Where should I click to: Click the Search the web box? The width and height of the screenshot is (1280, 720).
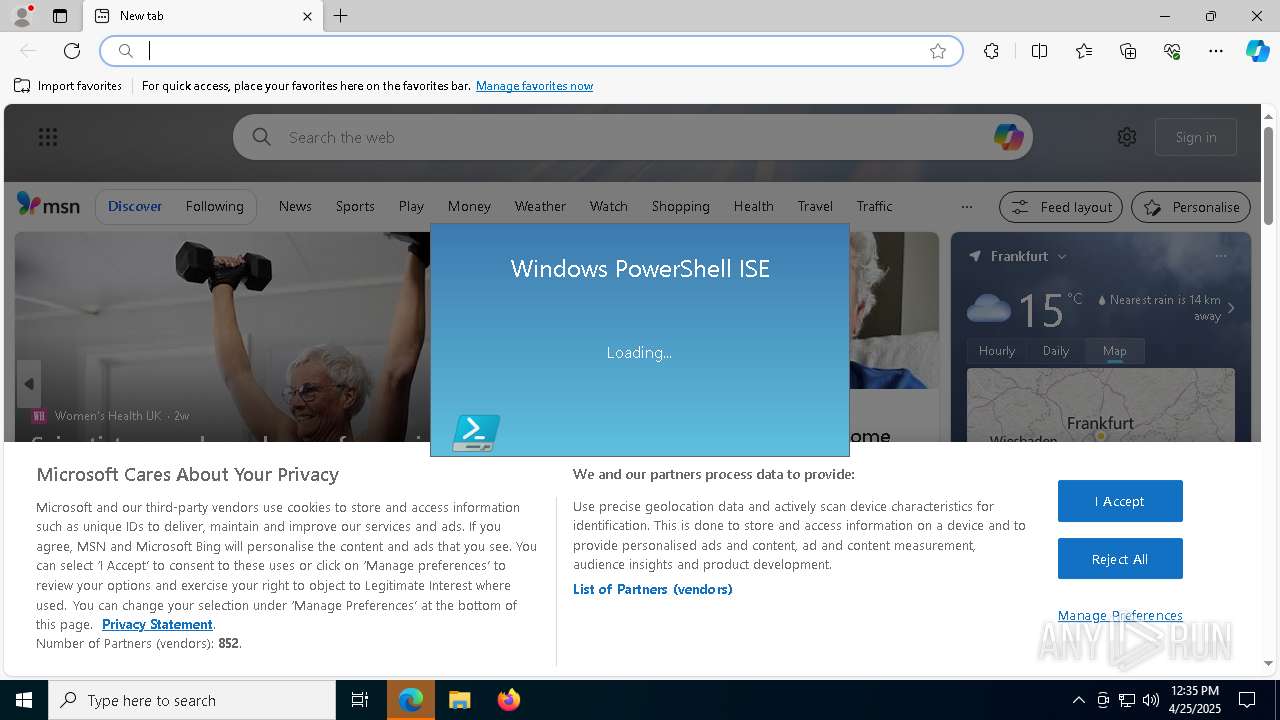tap(632, 137)
